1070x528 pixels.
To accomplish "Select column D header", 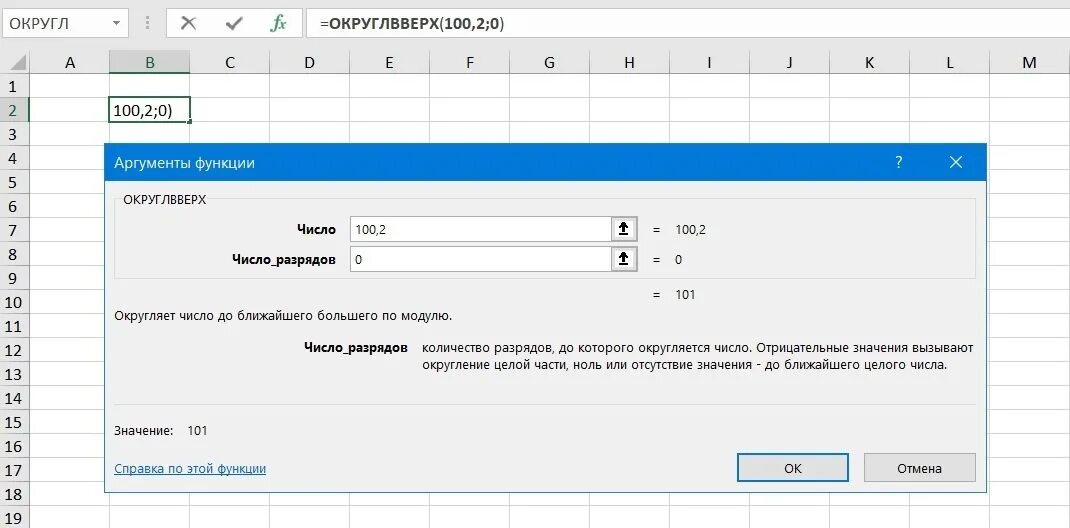I will point(309,63).
